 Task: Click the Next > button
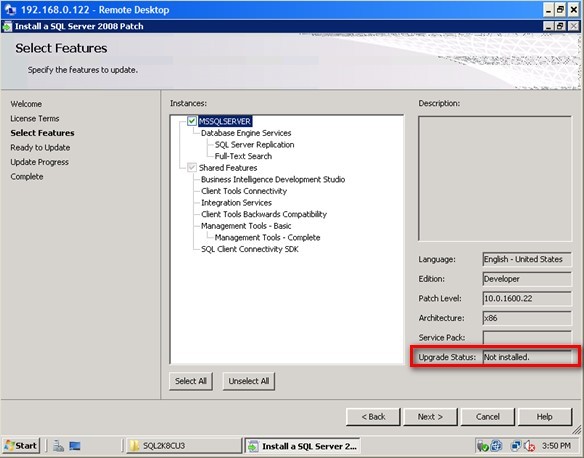pos(430,417)
